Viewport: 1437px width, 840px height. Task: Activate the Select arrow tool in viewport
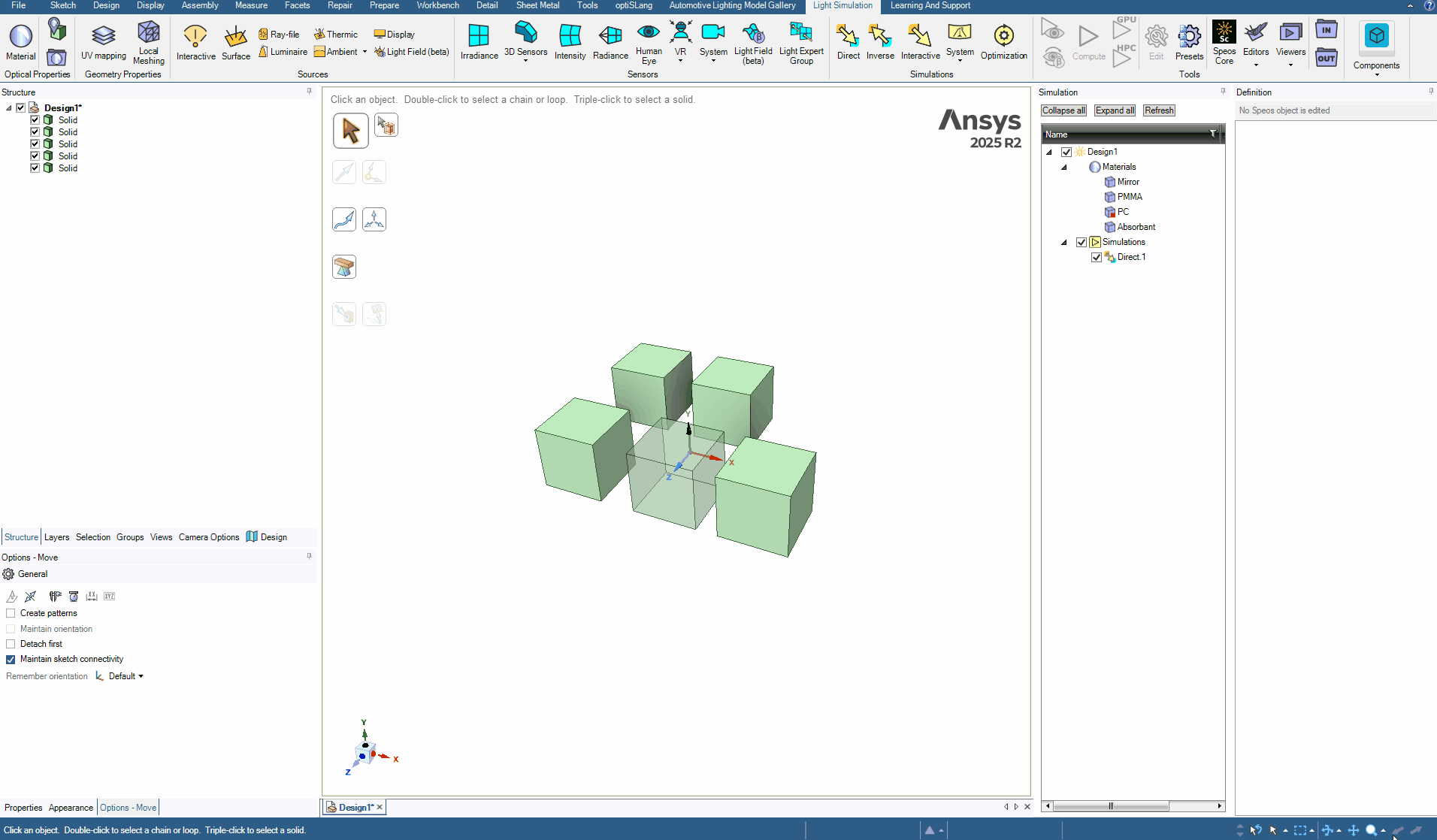pos(350,131)
